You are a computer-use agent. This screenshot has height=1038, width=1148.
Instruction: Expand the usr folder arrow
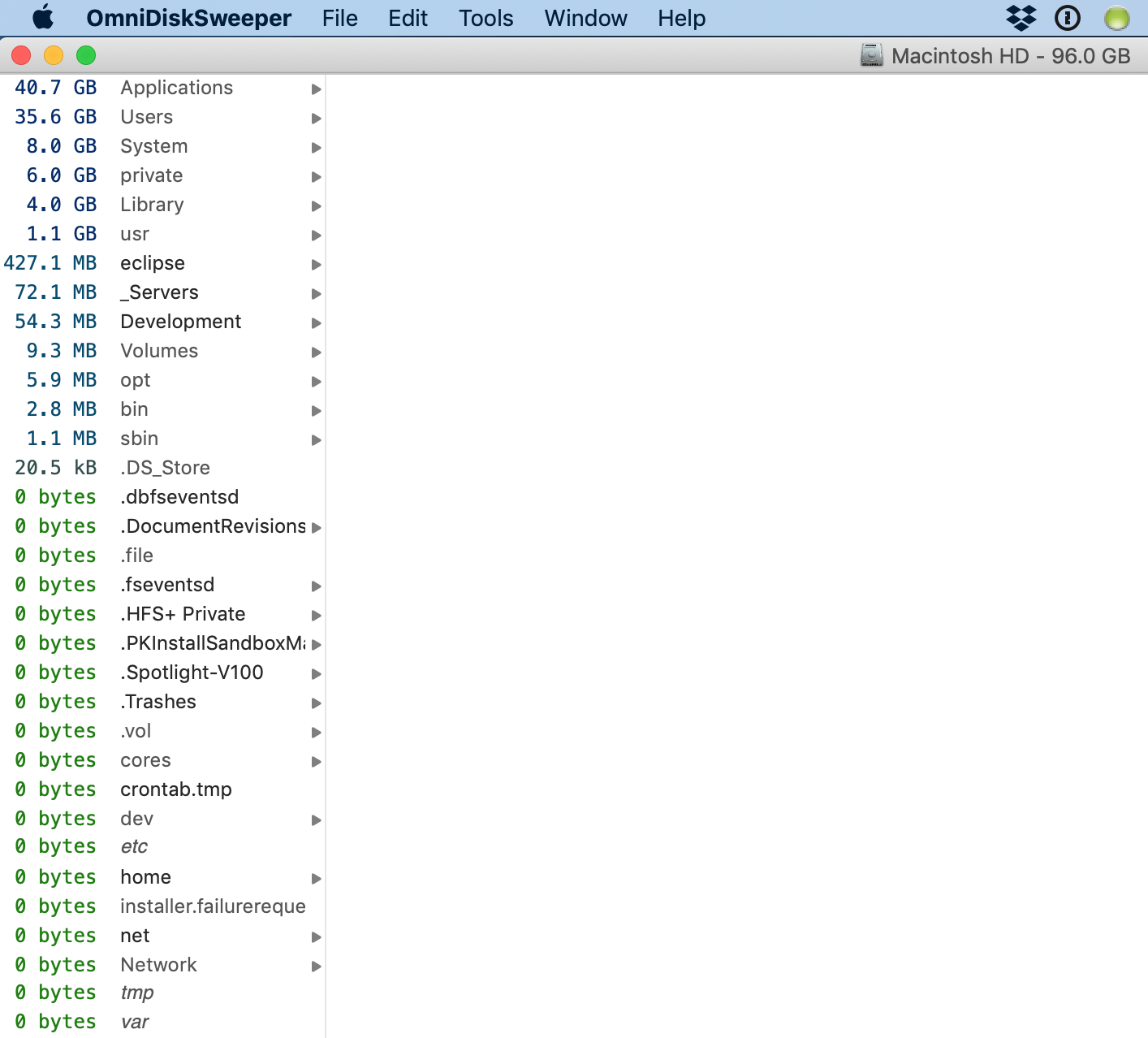(317, 235)
